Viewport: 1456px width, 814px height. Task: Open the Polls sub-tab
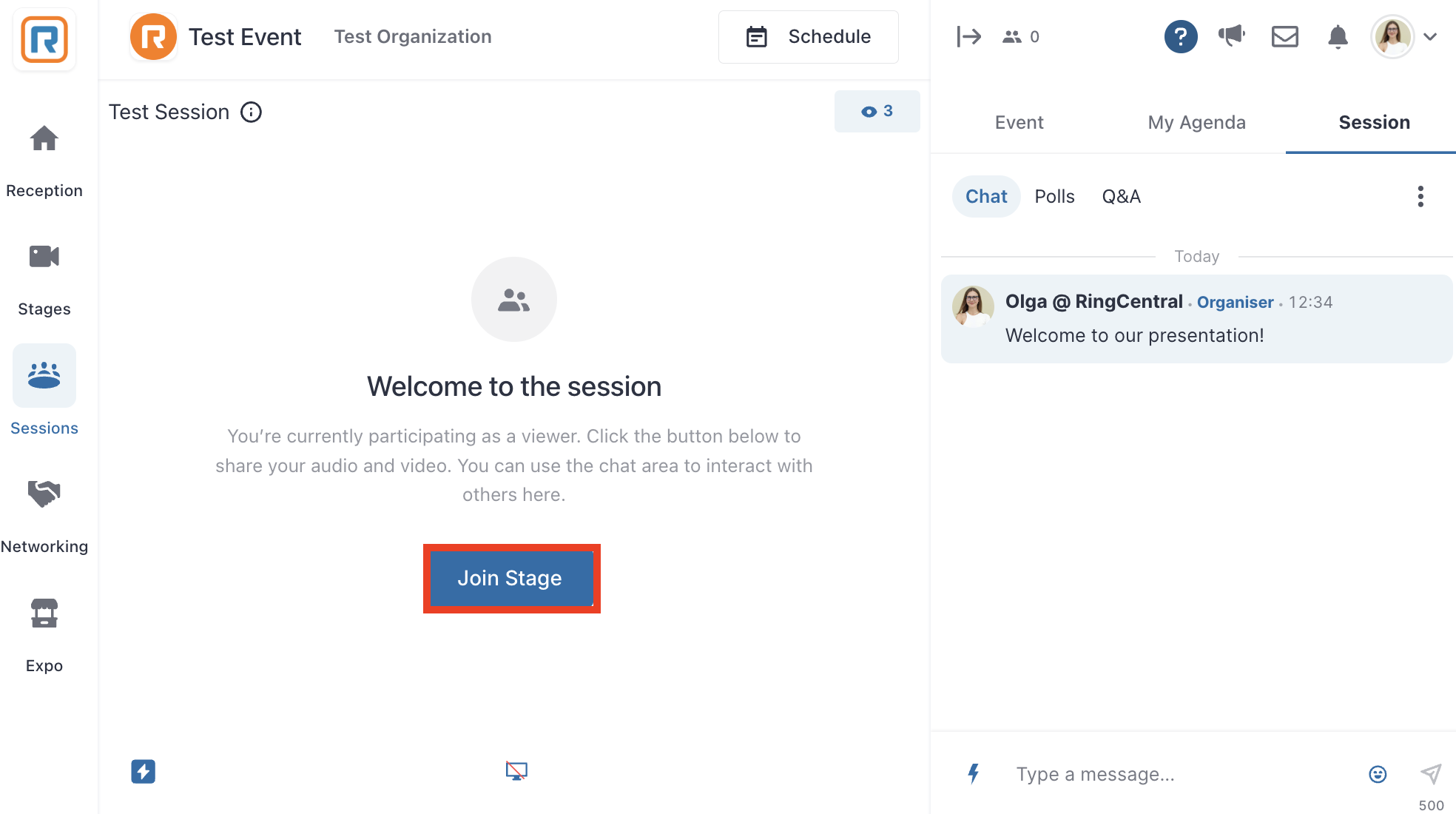1054,196
